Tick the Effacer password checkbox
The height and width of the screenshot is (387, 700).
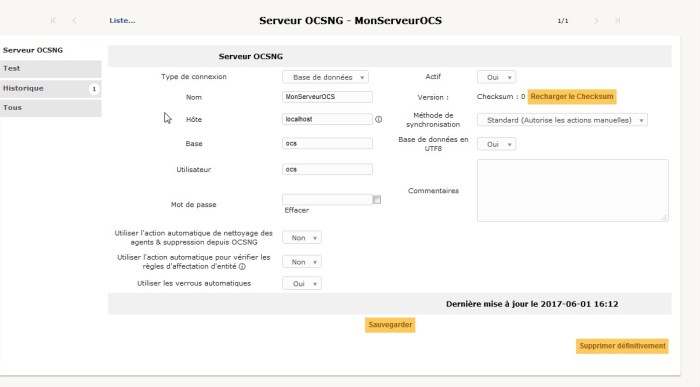click(x=377, y=200)
